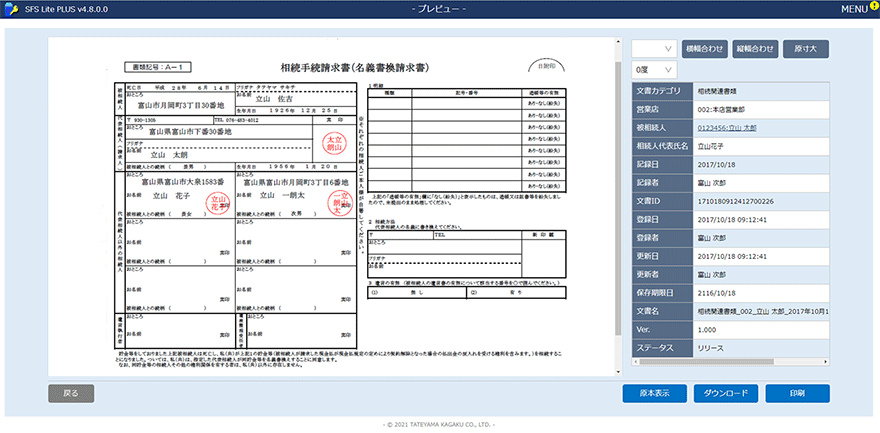Expand the zoom percentage dropdown
Screen dimensions: 880x433
point(653,48)
